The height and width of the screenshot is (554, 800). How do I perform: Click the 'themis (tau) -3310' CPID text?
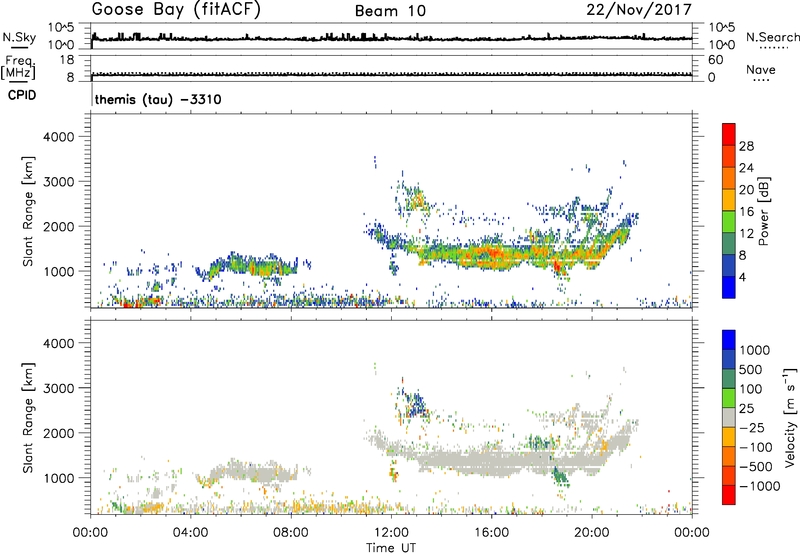pos(158,99)
